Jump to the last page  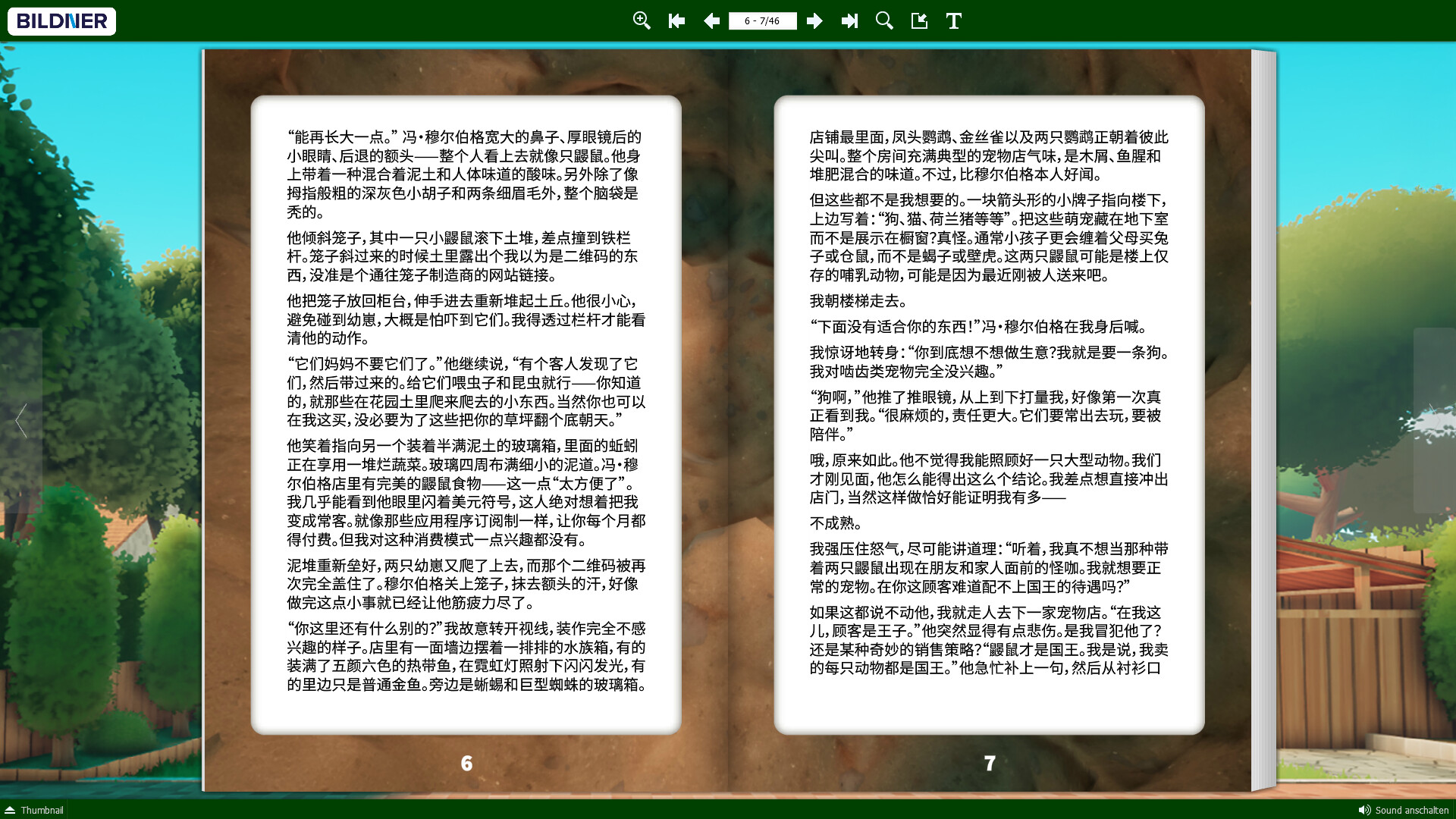click(849, 20)
